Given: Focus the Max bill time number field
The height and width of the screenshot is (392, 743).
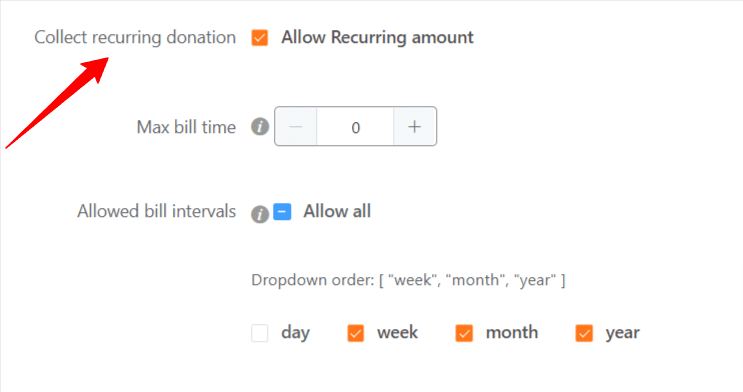Looking at the screenshot, I should [355, 127].
